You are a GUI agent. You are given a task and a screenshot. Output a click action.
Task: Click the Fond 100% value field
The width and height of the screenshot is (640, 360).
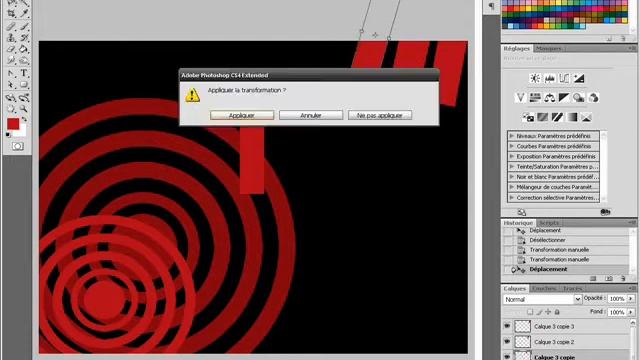coord(617,312)
